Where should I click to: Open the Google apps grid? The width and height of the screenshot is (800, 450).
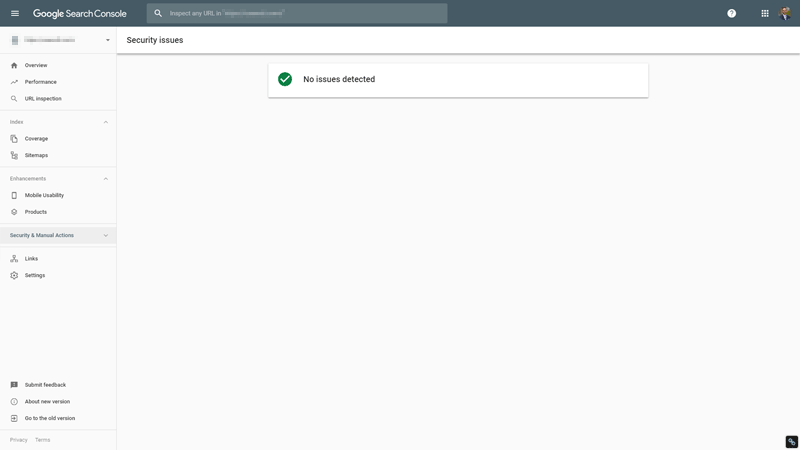click(x=765, y=13)
